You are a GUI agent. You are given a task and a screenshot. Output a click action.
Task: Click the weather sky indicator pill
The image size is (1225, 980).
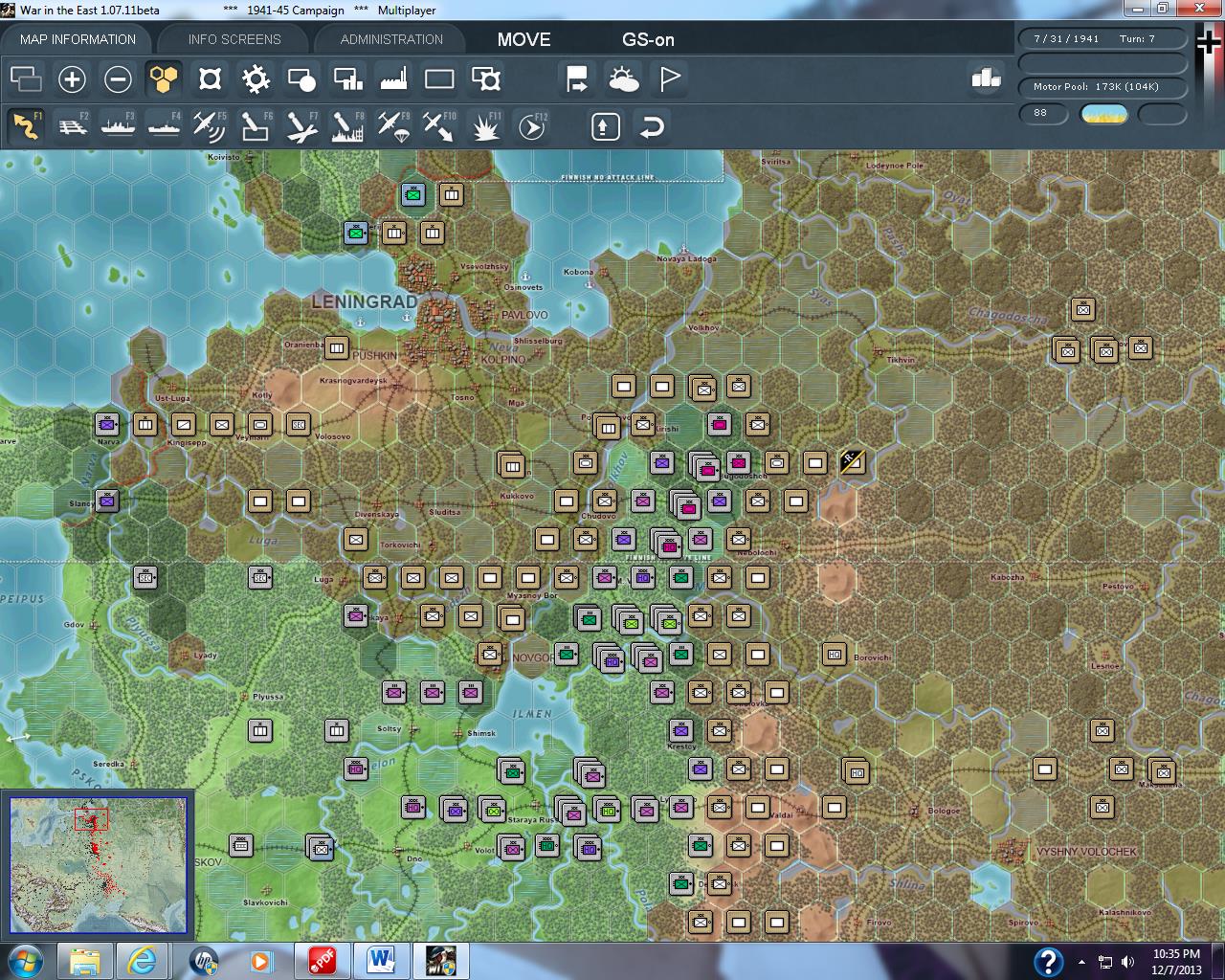coord(1103,114)
